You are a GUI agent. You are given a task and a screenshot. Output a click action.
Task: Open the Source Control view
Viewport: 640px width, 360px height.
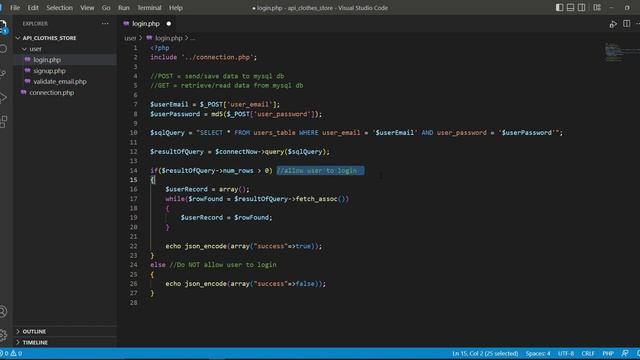coord(3,73)
